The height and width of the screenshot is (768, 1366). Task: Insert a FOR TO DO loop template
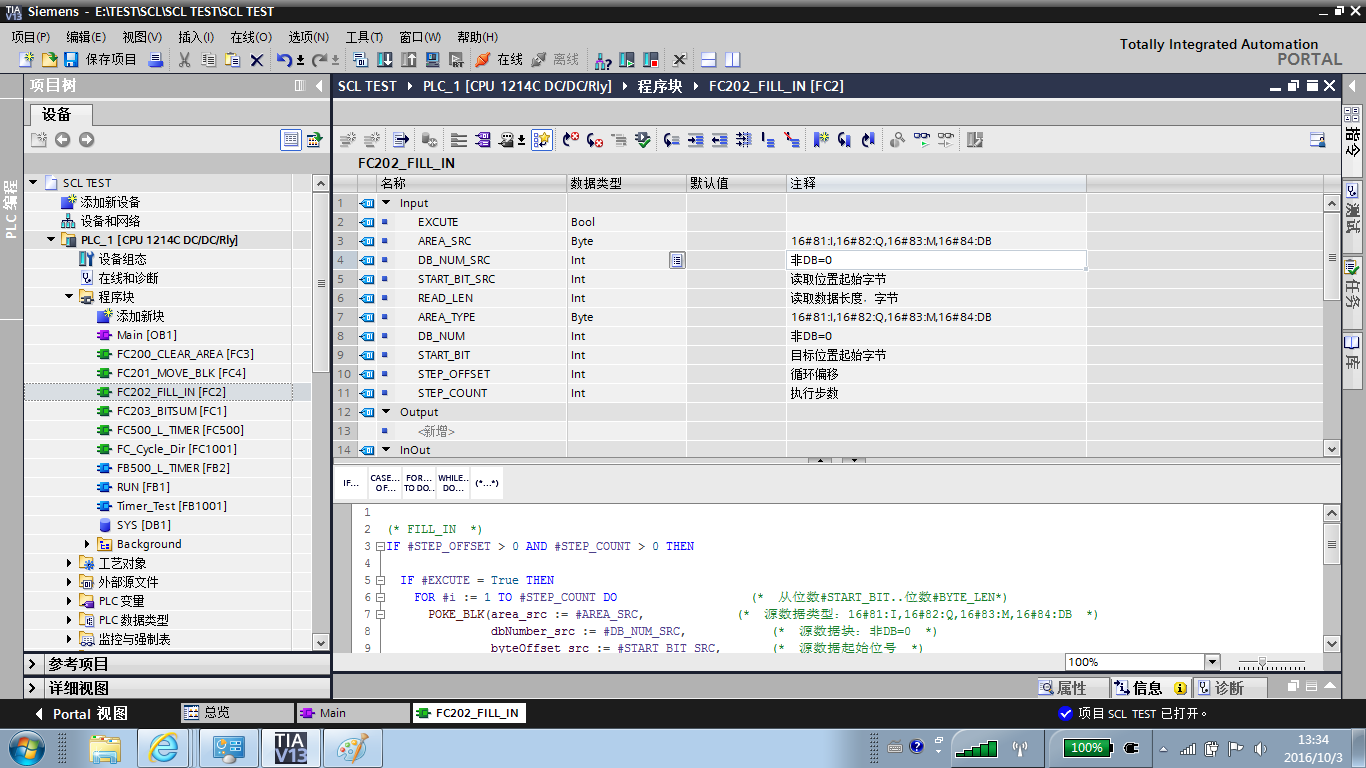419,483
